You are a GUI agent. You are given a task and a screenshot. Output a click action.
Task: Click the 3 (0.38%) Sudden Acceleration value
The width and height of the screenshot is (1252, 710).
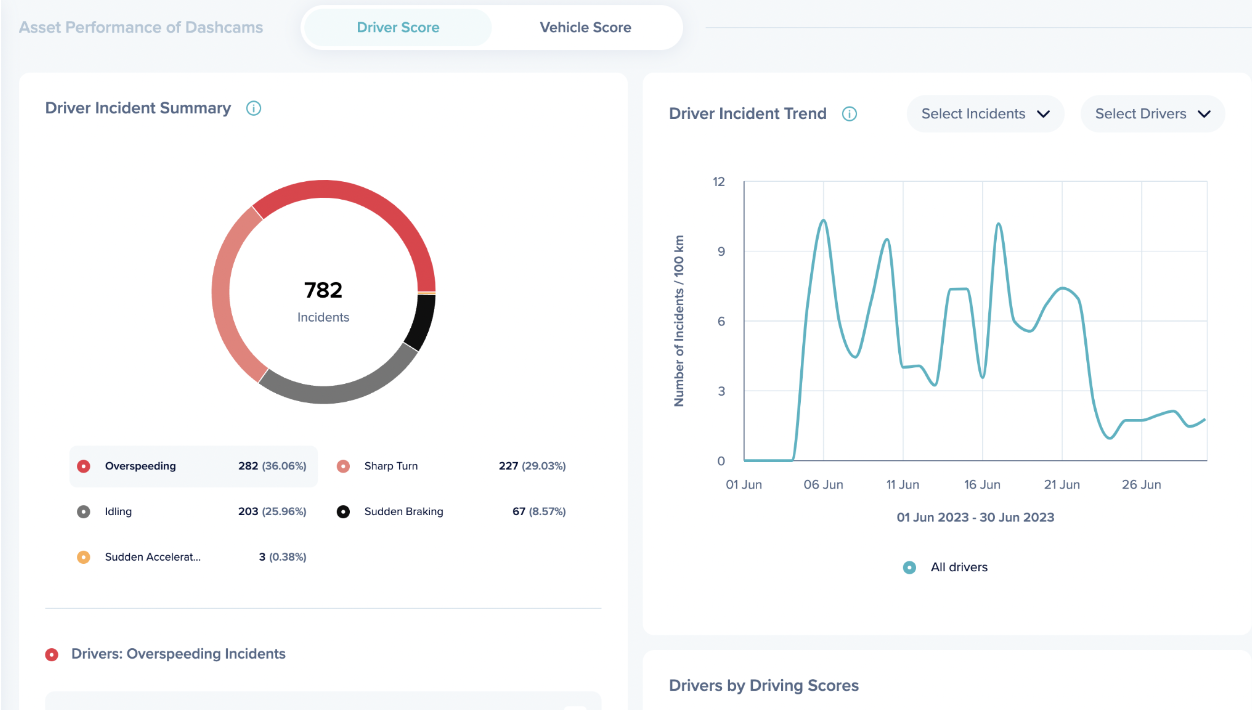point(282,557)
